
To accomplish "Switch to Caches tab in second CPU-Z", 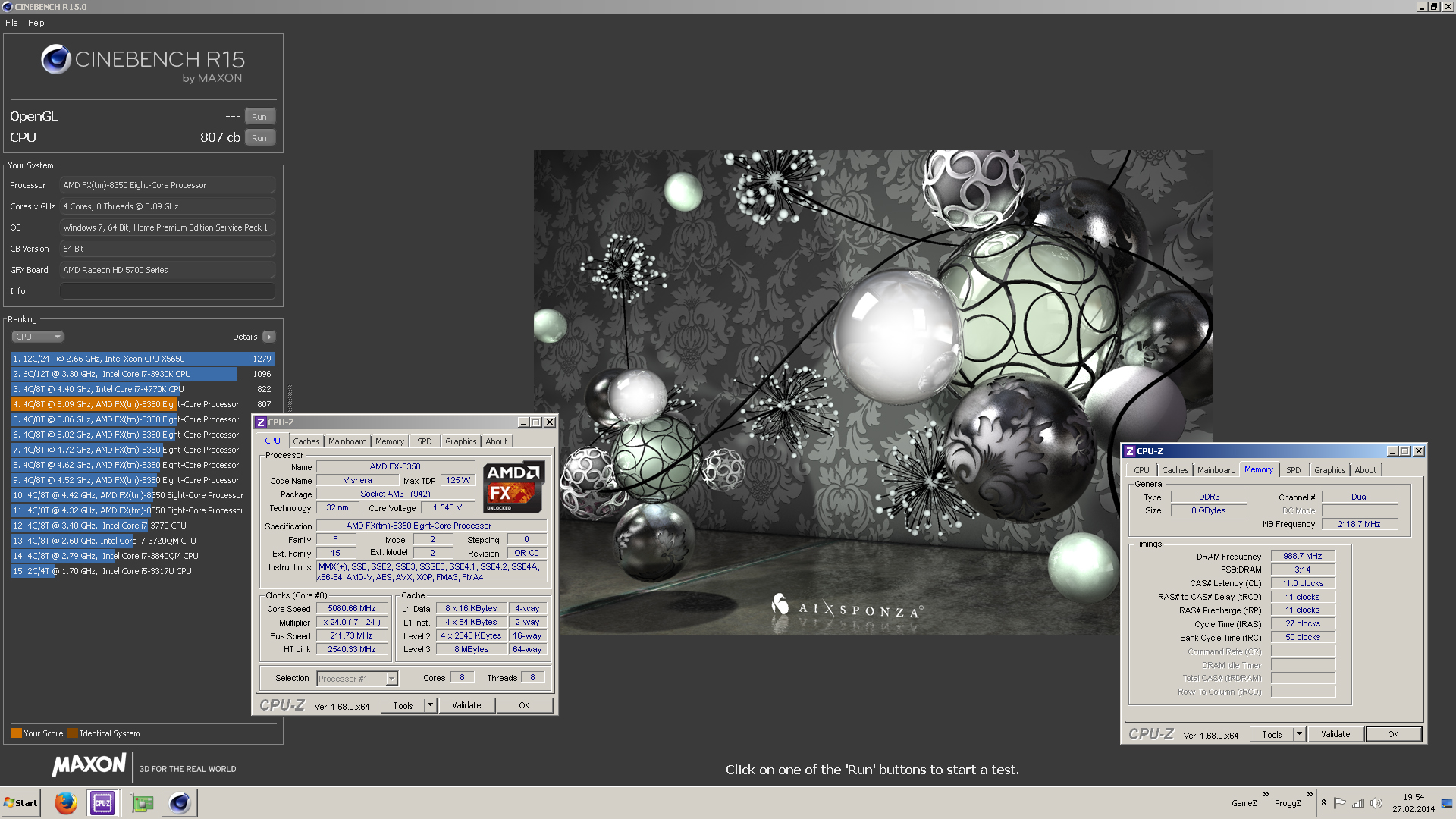I will coord(1175,470).
